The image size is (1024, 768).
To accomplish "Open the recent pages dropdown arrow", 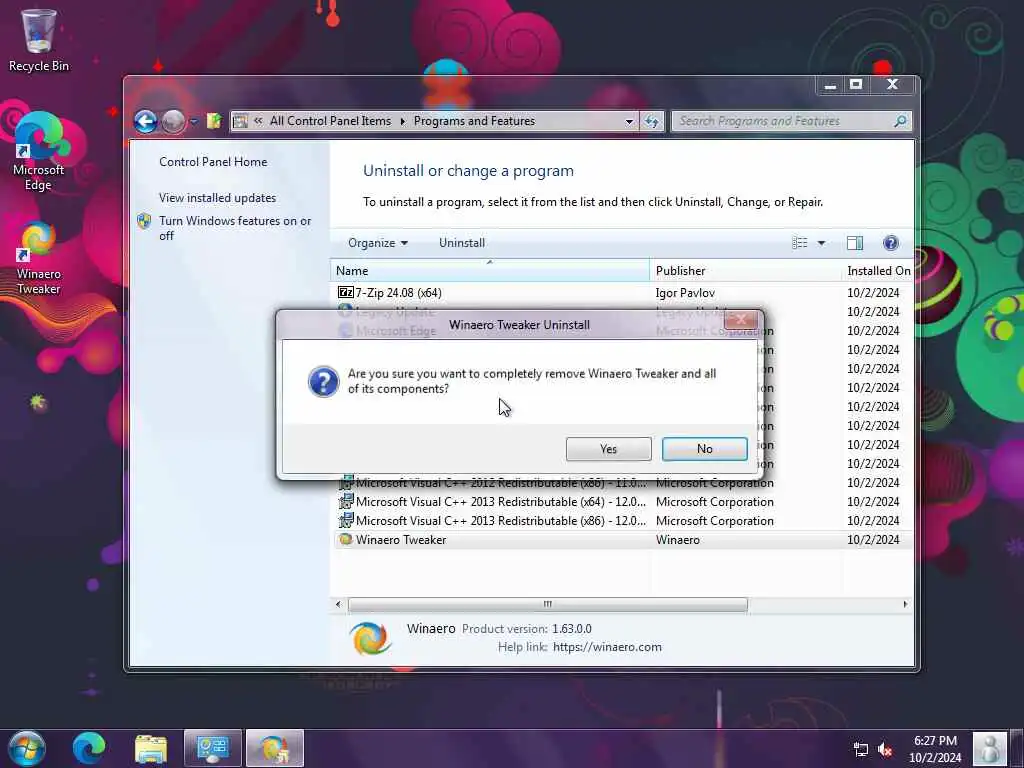I will click(194, 121).
